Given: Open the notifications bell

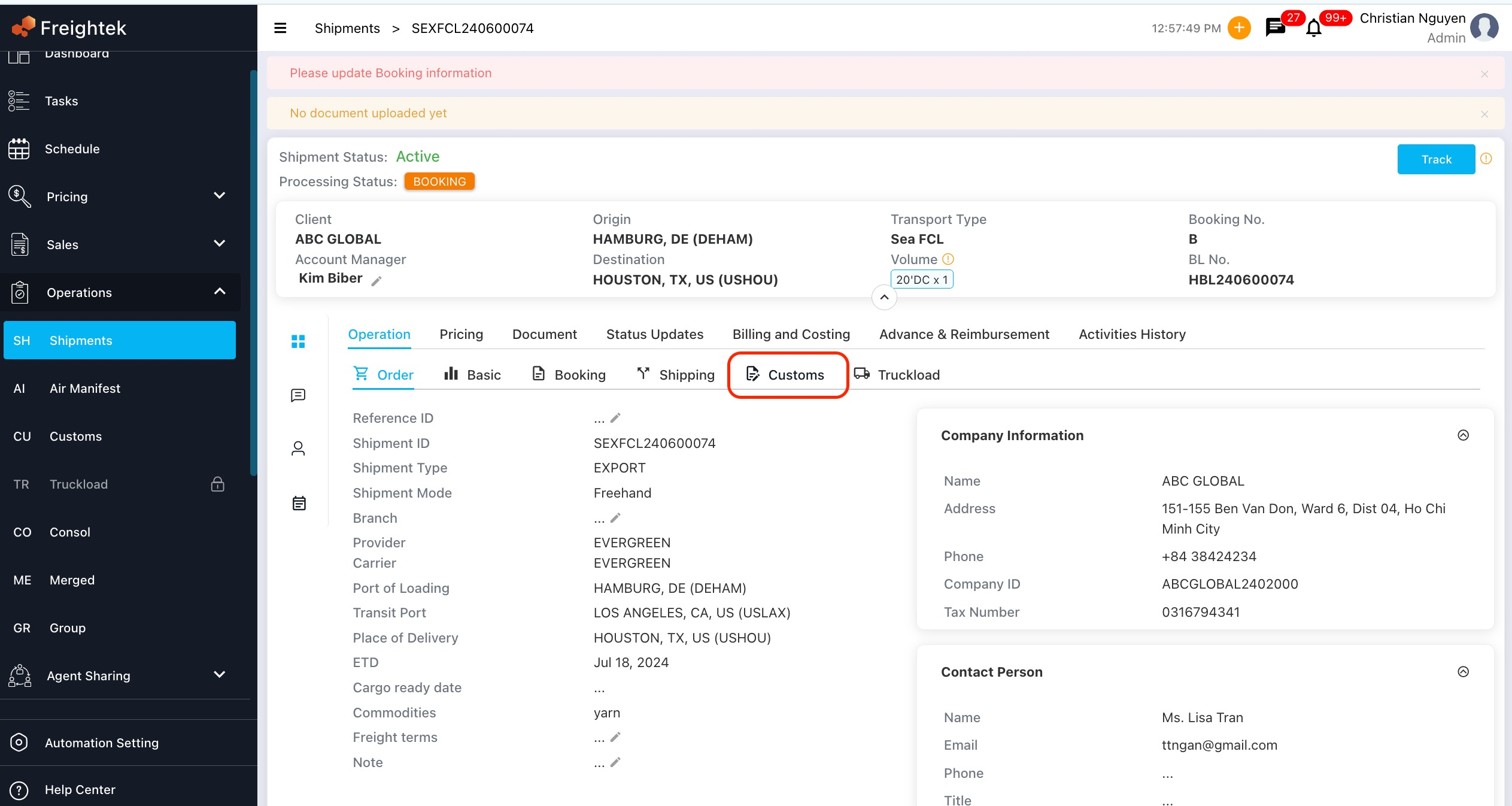Looking at the screenshot, I should (x=1313, y=28).
